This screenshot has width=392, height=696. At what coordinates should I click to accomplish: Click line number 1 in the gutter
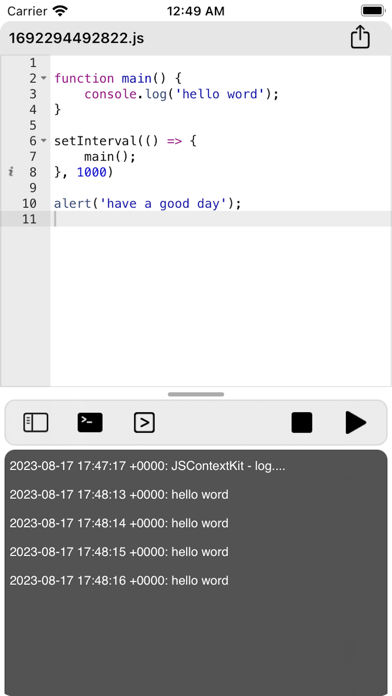point(33,63)
